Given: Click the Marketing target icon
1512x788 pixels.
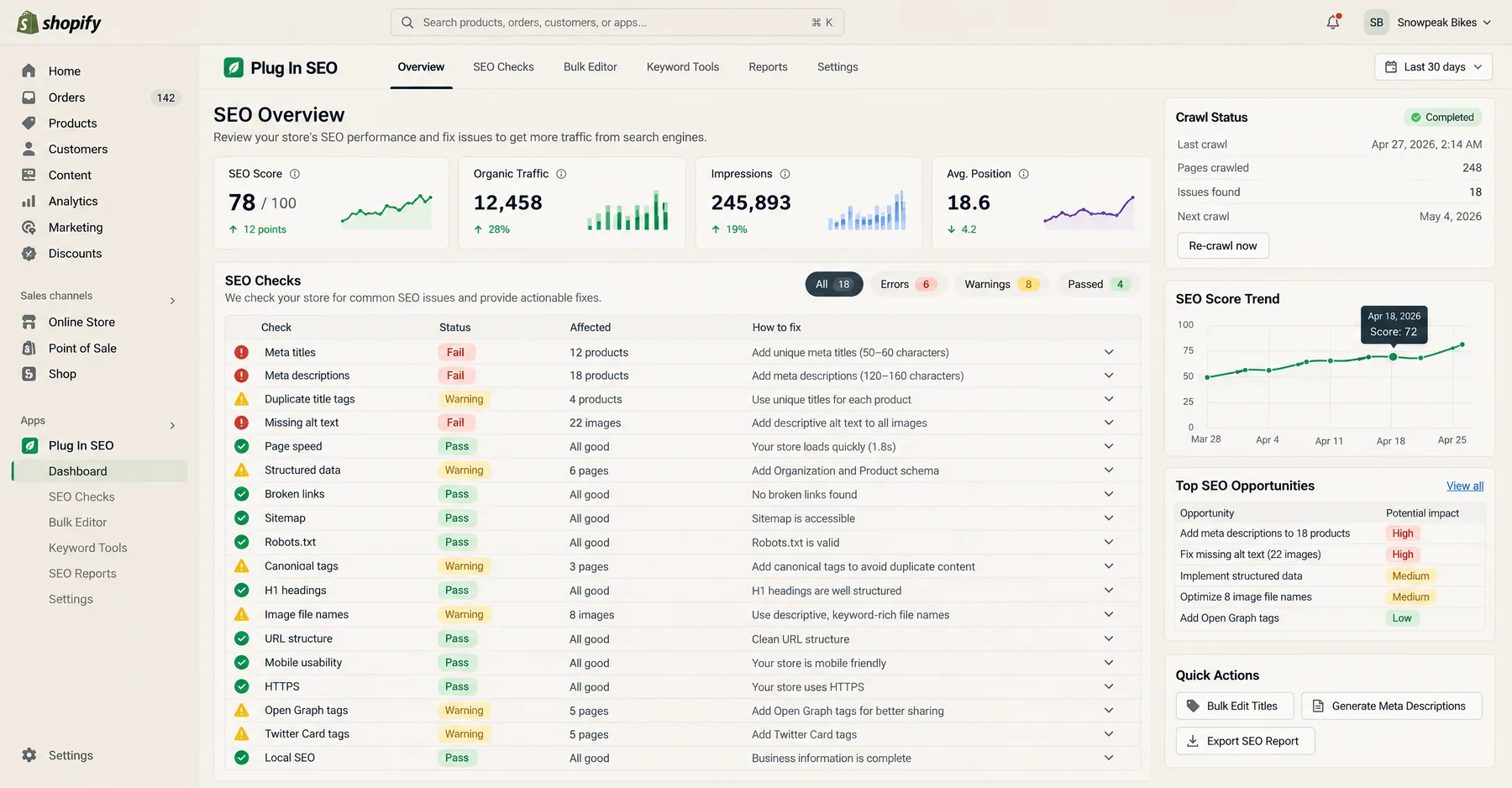Looking at the screenshot, I should click(x=29, y=228).
